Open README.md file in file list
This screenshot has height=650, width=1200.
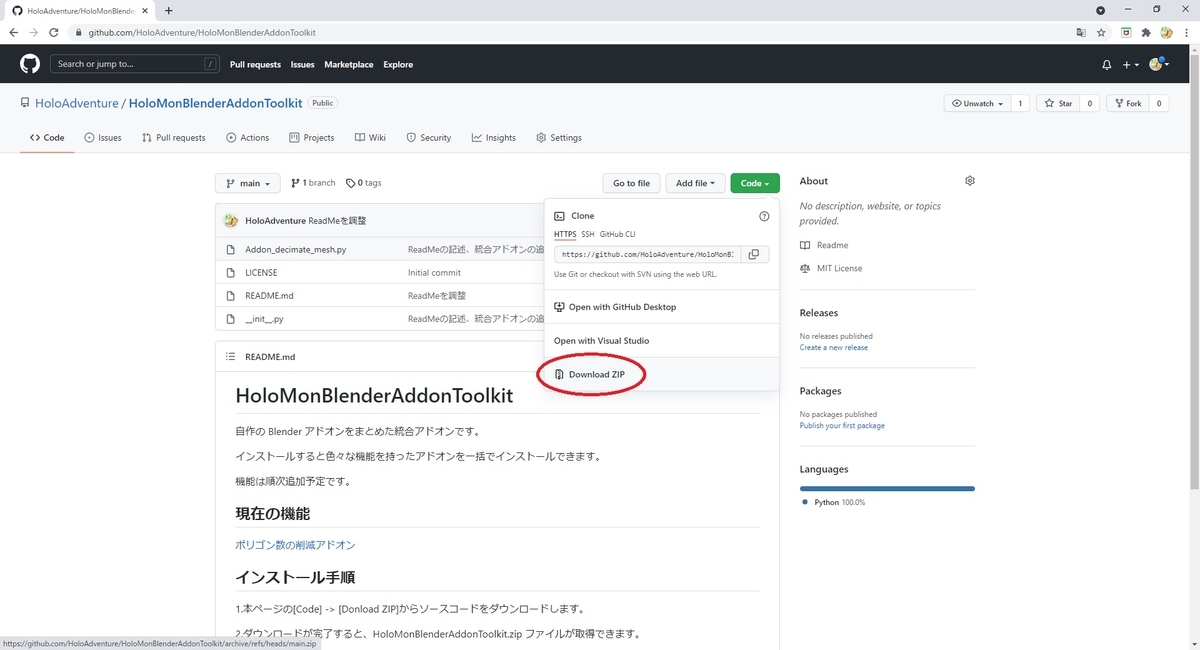269,296
